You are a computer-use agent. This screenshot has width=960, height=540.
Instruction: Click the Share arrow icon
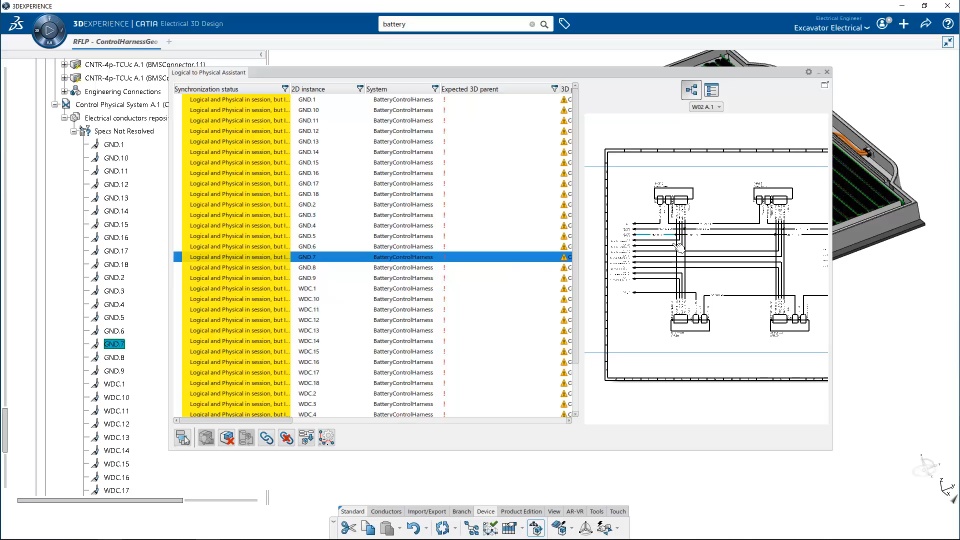926,24
